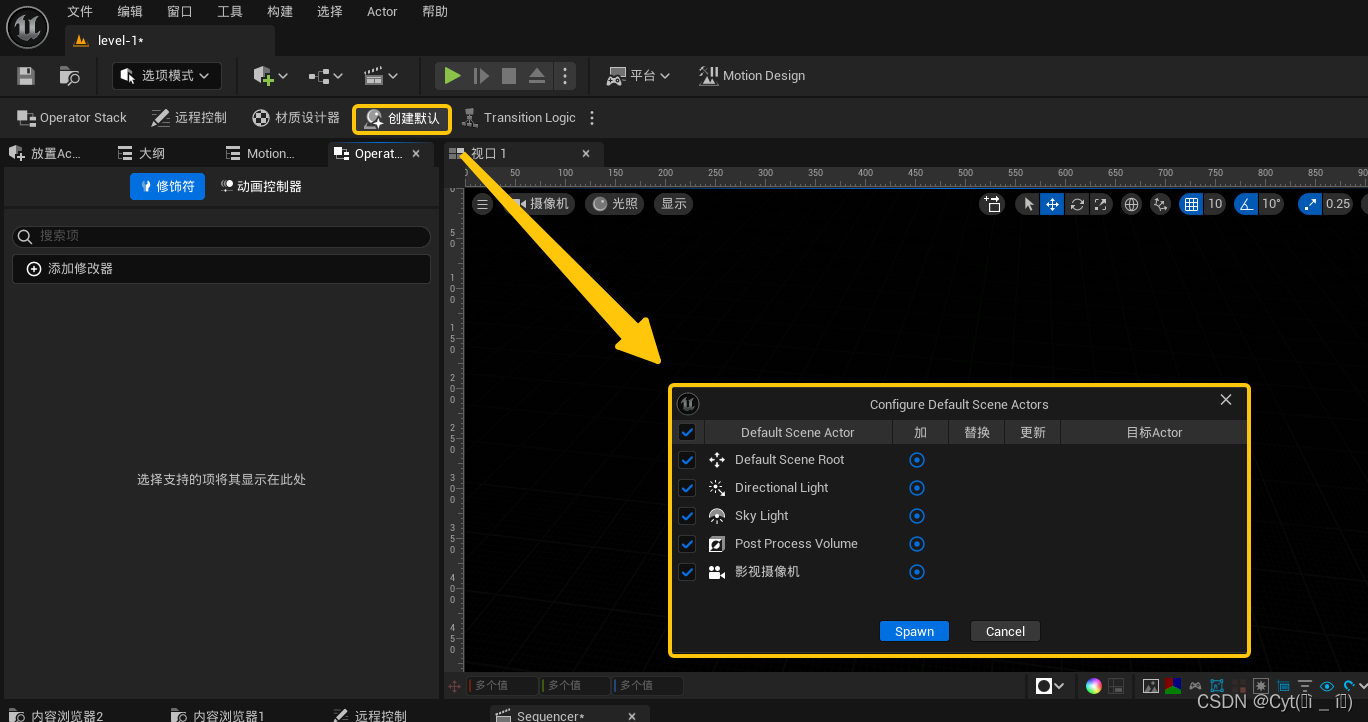Viewport: 1368px width, 722px height.
Task: Toggle grid snapping icon
Action: click(x=1191, y=204)
